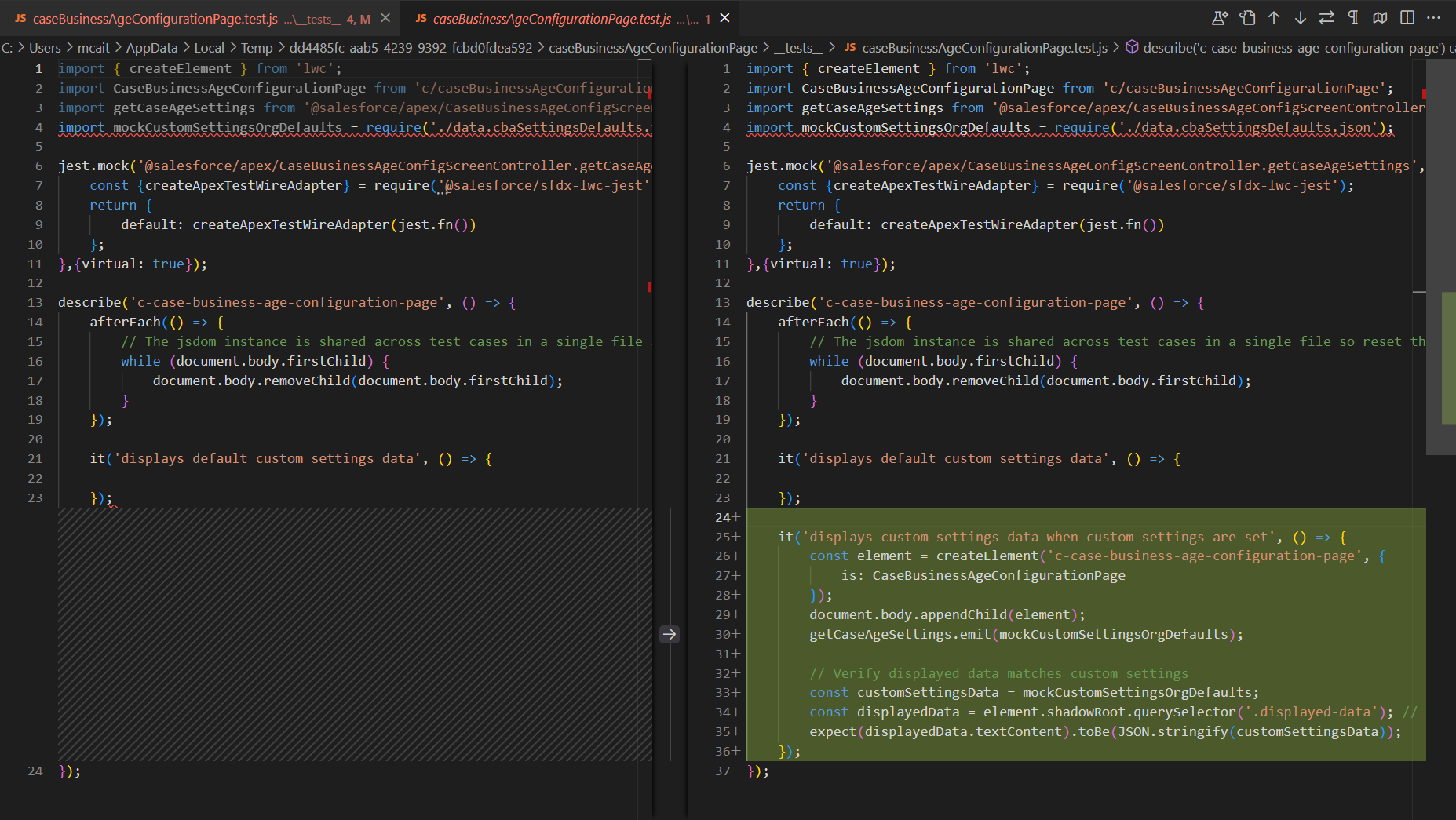Click 'jest.mock' on line 6 in right pane
The width and height of the screenshot is (1456, 820).
click(782, 166)
